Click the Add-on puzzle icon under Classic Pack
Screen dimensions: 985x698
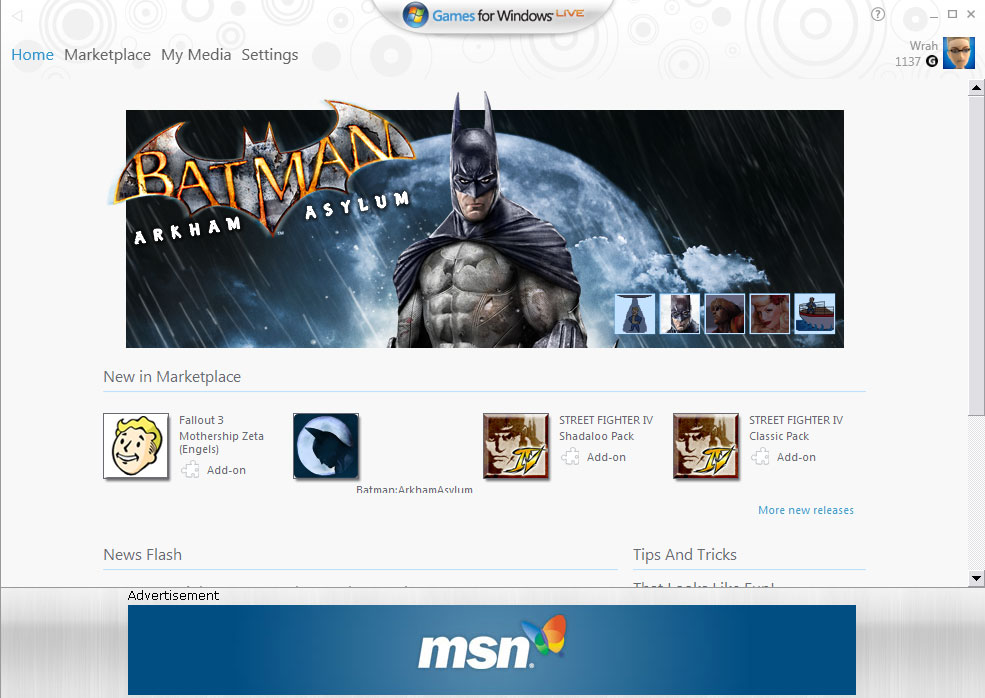760,457
